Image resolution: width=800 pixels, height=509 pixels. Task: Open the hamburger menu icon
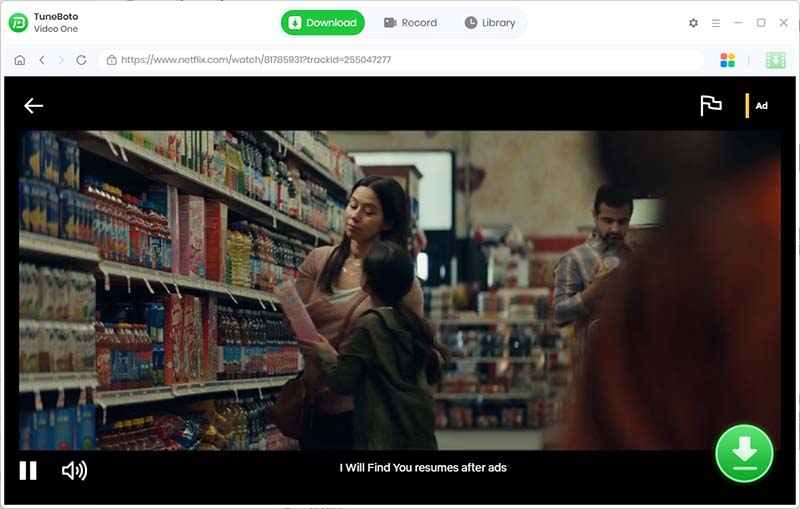[x=716, y=23]
